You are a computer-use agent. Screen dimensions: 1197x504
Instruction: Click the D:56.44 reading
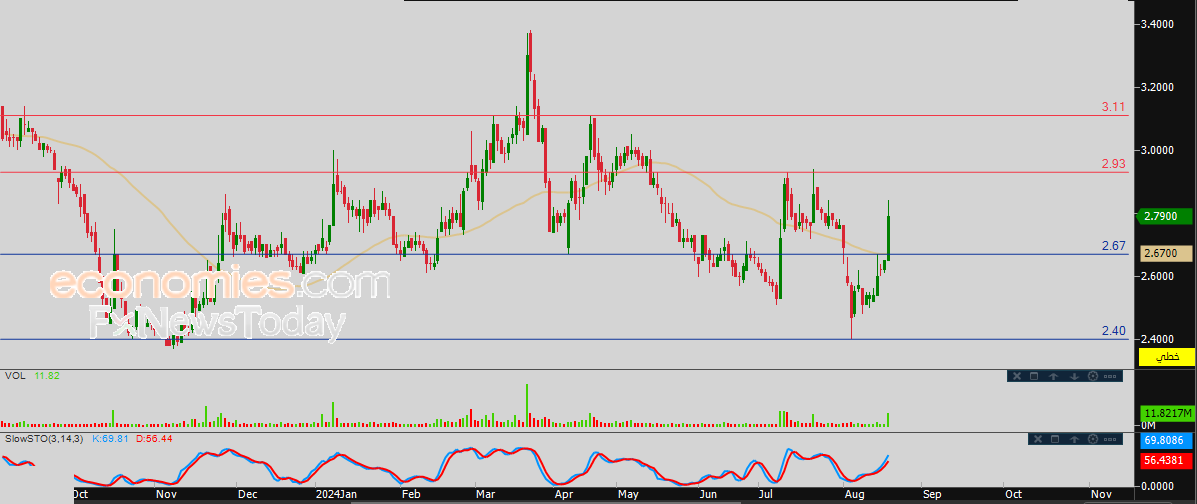[154, 438]
